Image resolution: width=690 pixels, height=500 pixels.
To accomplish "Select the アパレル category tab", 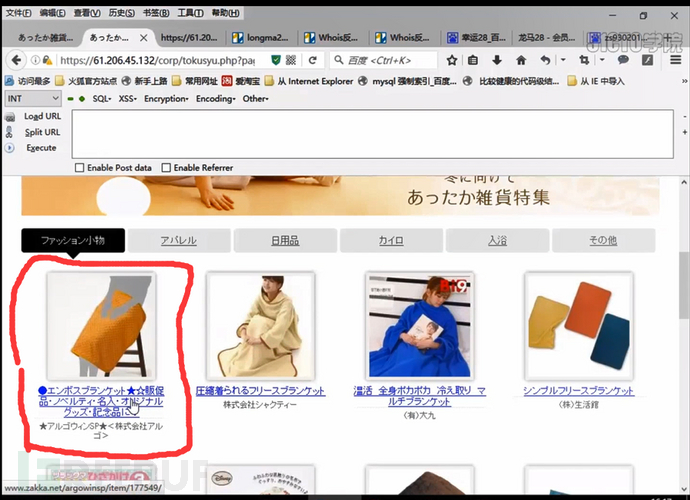I will tap(179, 241).
